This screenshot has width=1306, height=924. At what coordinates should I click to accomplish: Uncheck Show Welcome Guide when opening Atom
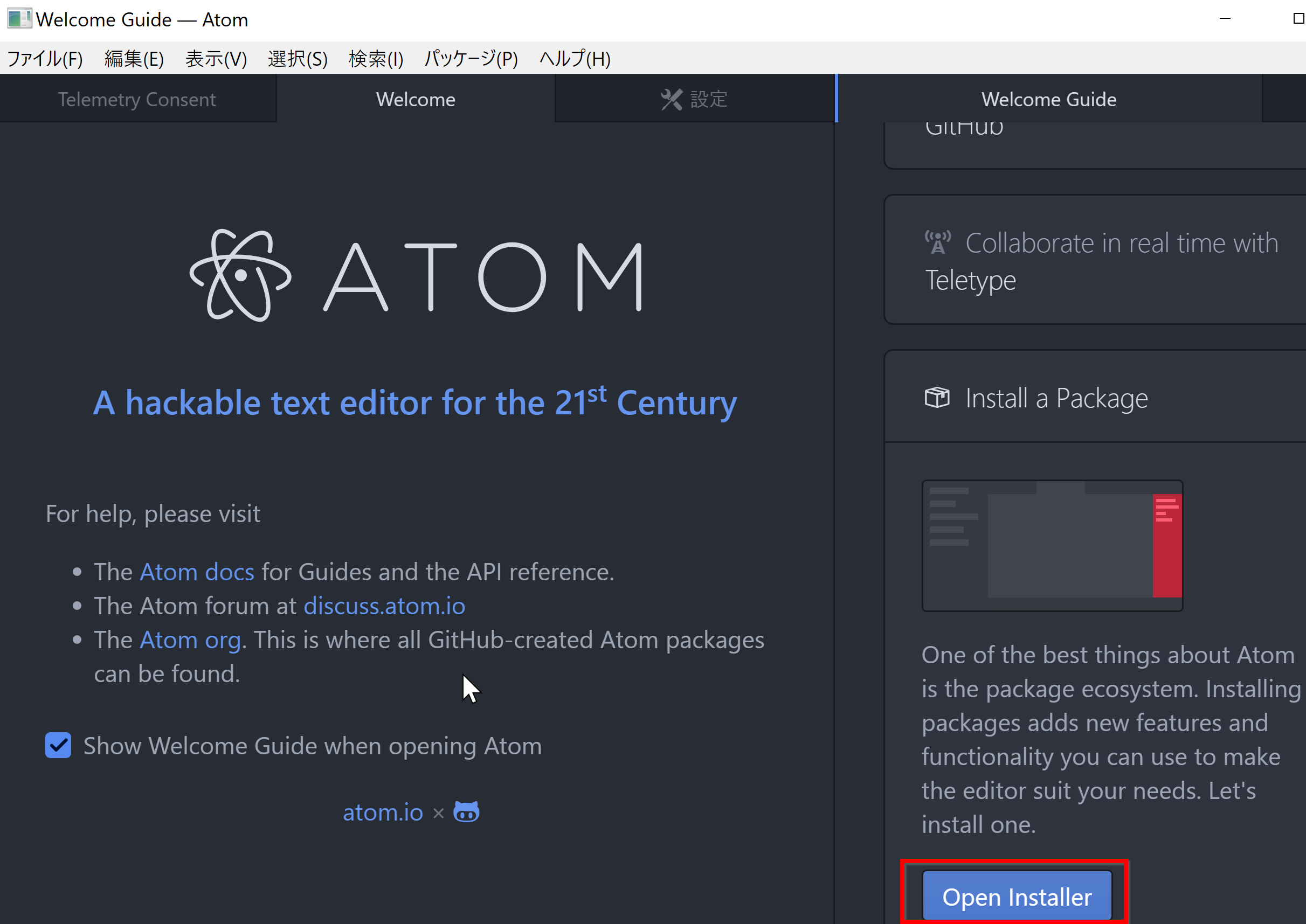coord(58,745)
